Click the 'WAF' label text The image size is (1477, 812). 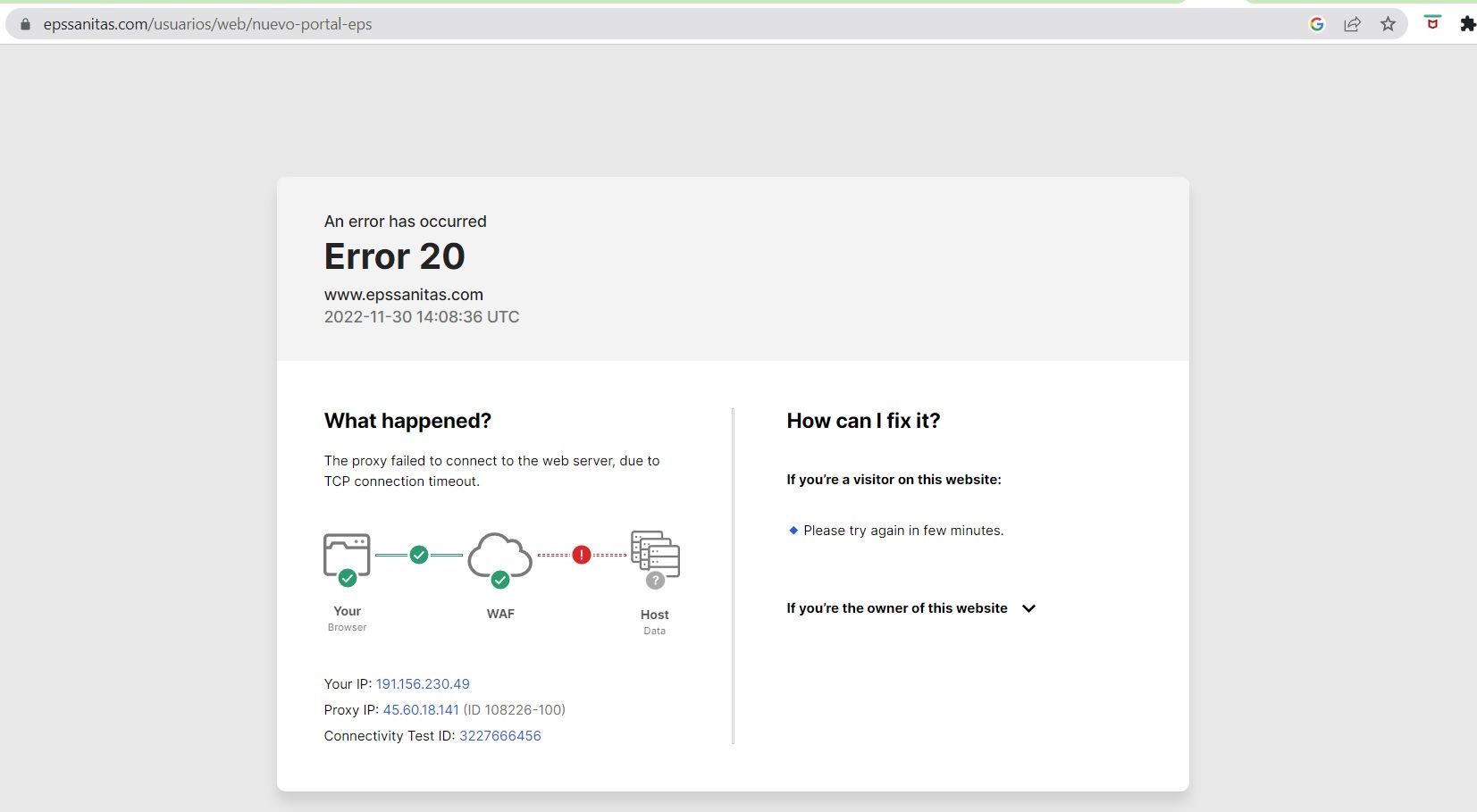[x=500, y=614]
